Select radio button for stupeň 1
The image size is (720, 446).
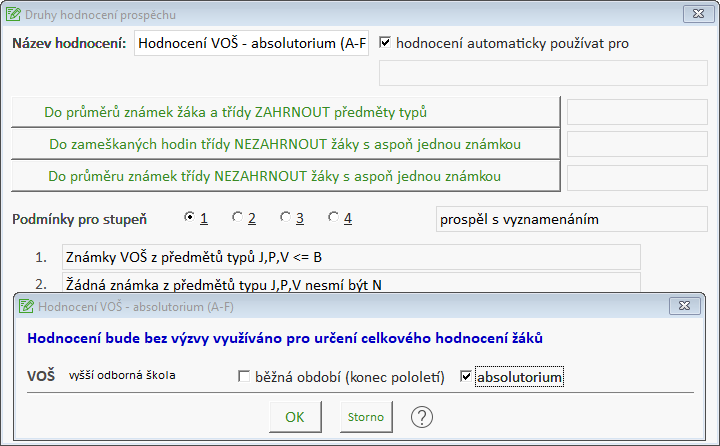click(190, 217)
